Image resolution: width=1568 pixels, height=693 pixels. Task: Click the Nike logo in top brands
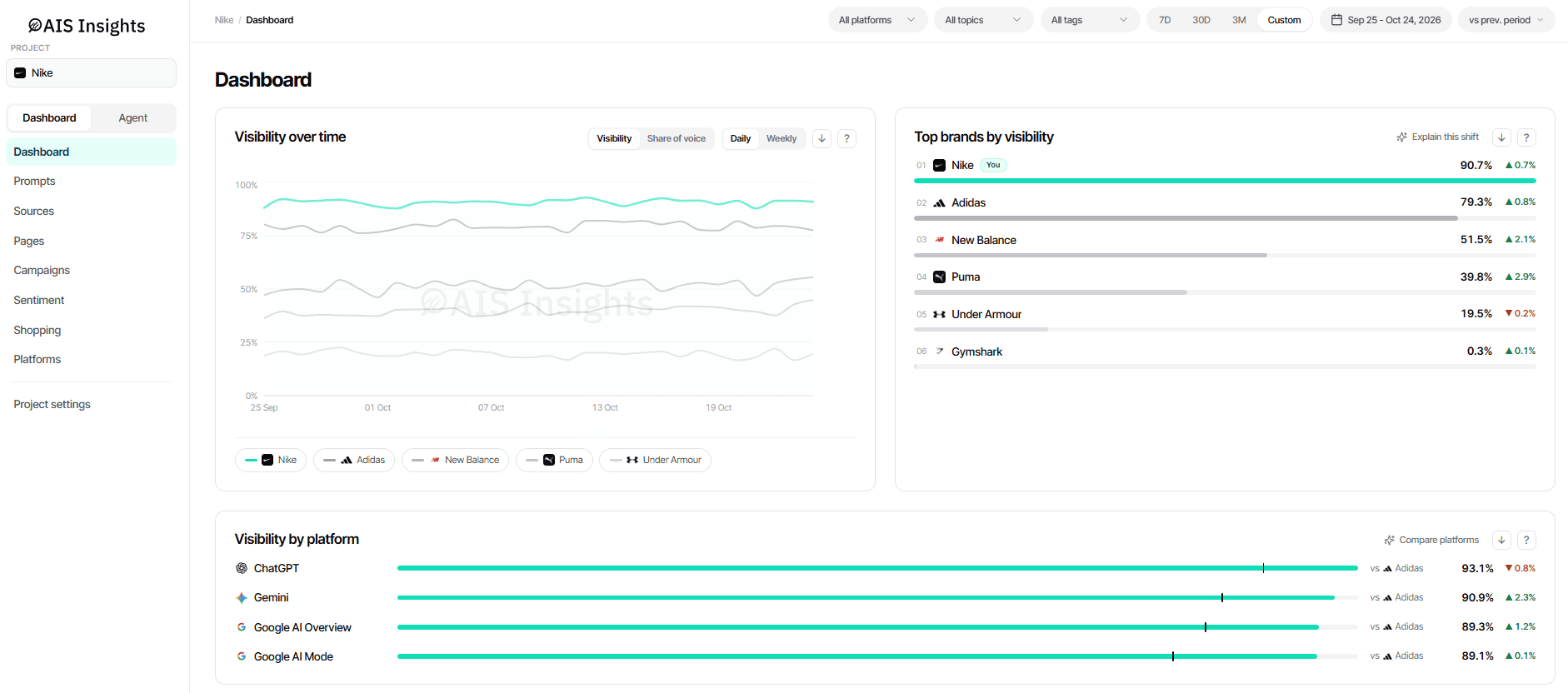pyautogui.click(x=939, y=165)
